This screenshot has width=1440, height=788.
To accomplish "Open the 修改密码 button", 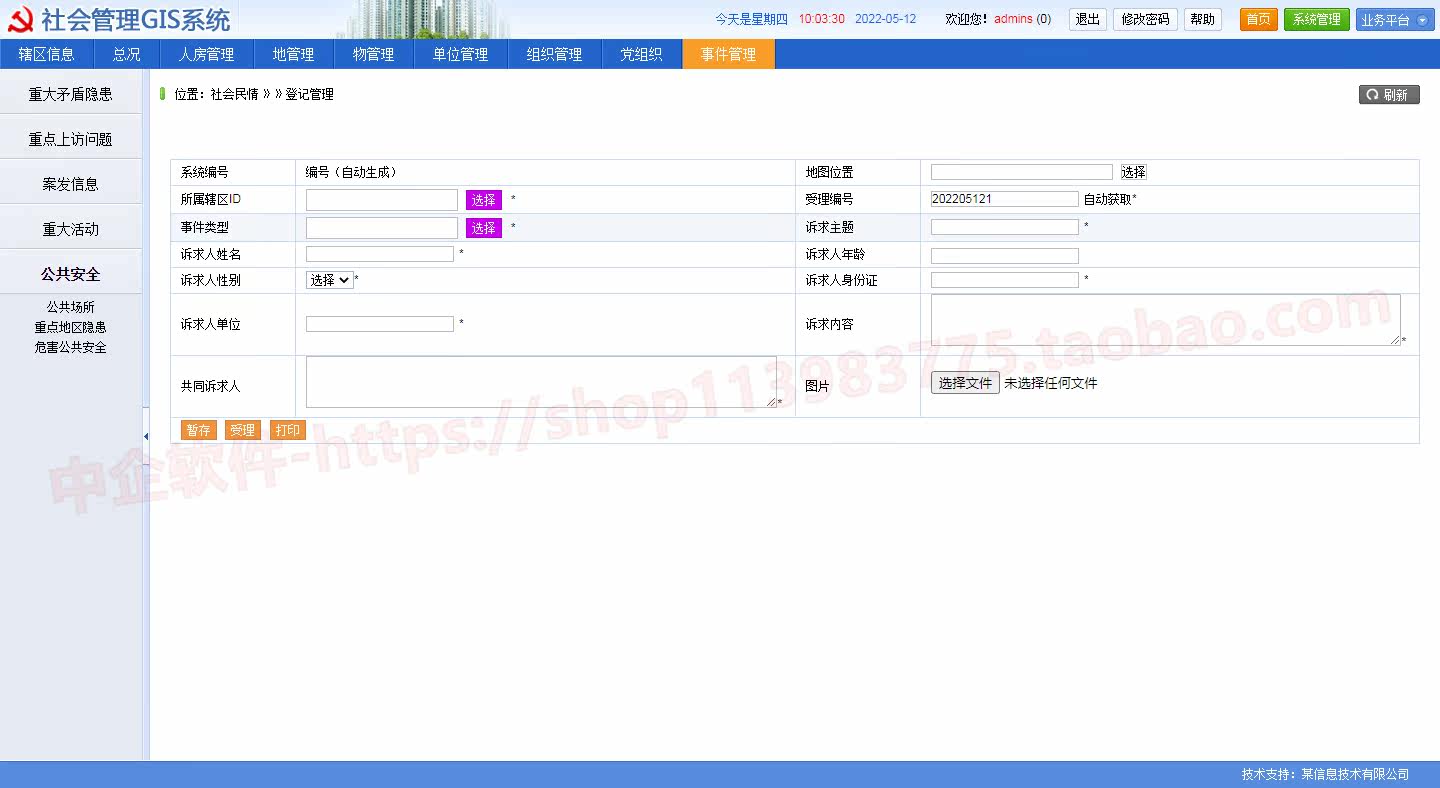I will 1145,19.
